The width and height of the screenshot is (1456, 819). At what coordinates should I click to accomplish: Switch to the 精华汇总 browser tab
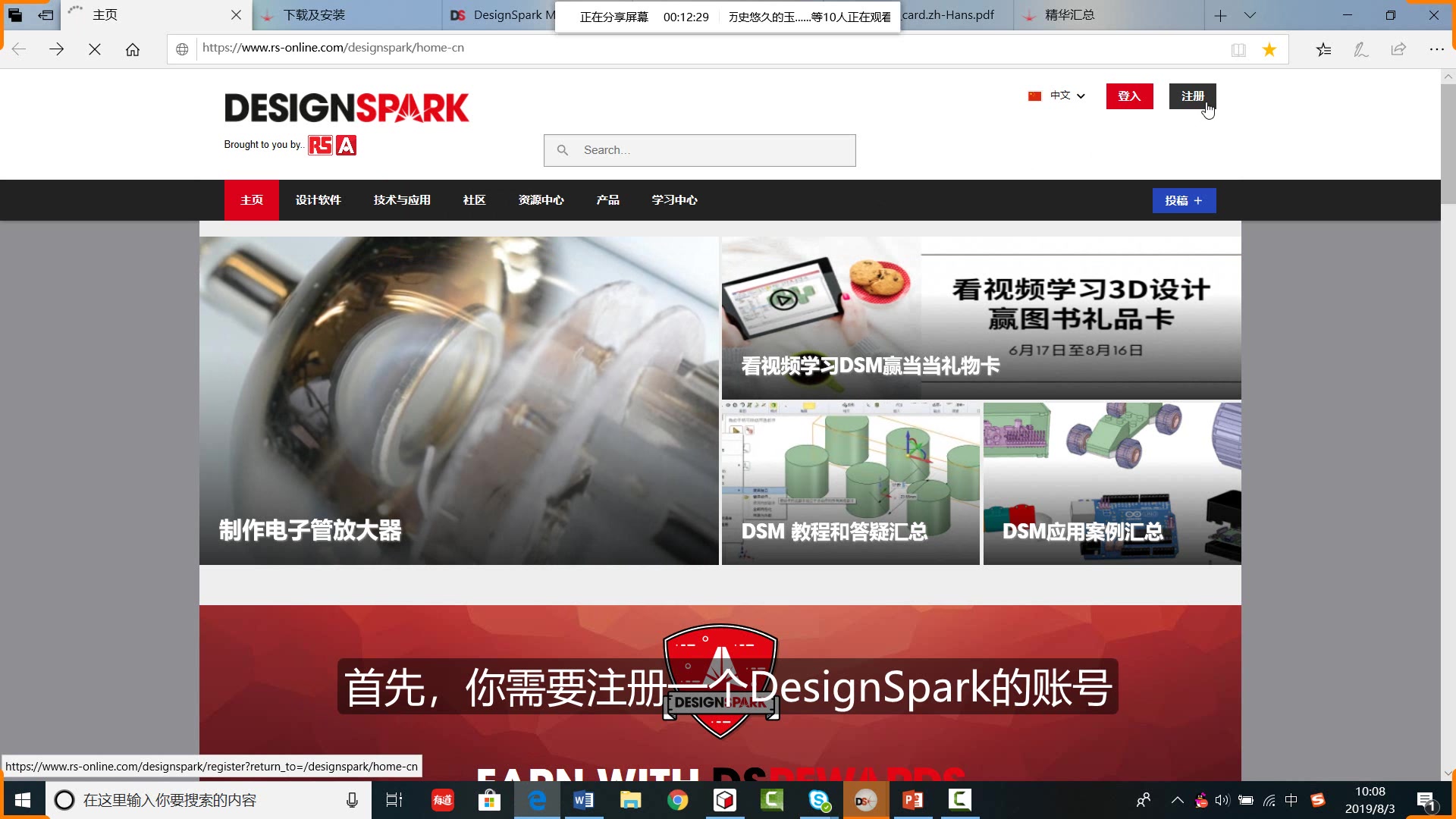pos(1069,14)
